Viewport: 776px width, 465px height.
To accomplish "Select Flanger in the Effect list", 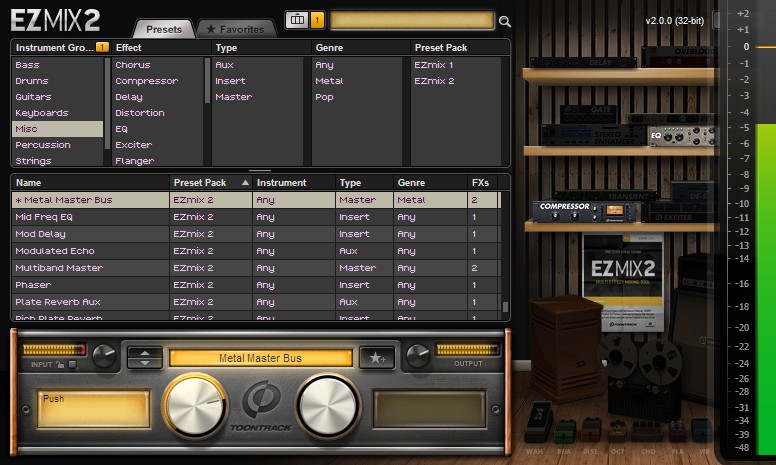I will tap(157, 161).
